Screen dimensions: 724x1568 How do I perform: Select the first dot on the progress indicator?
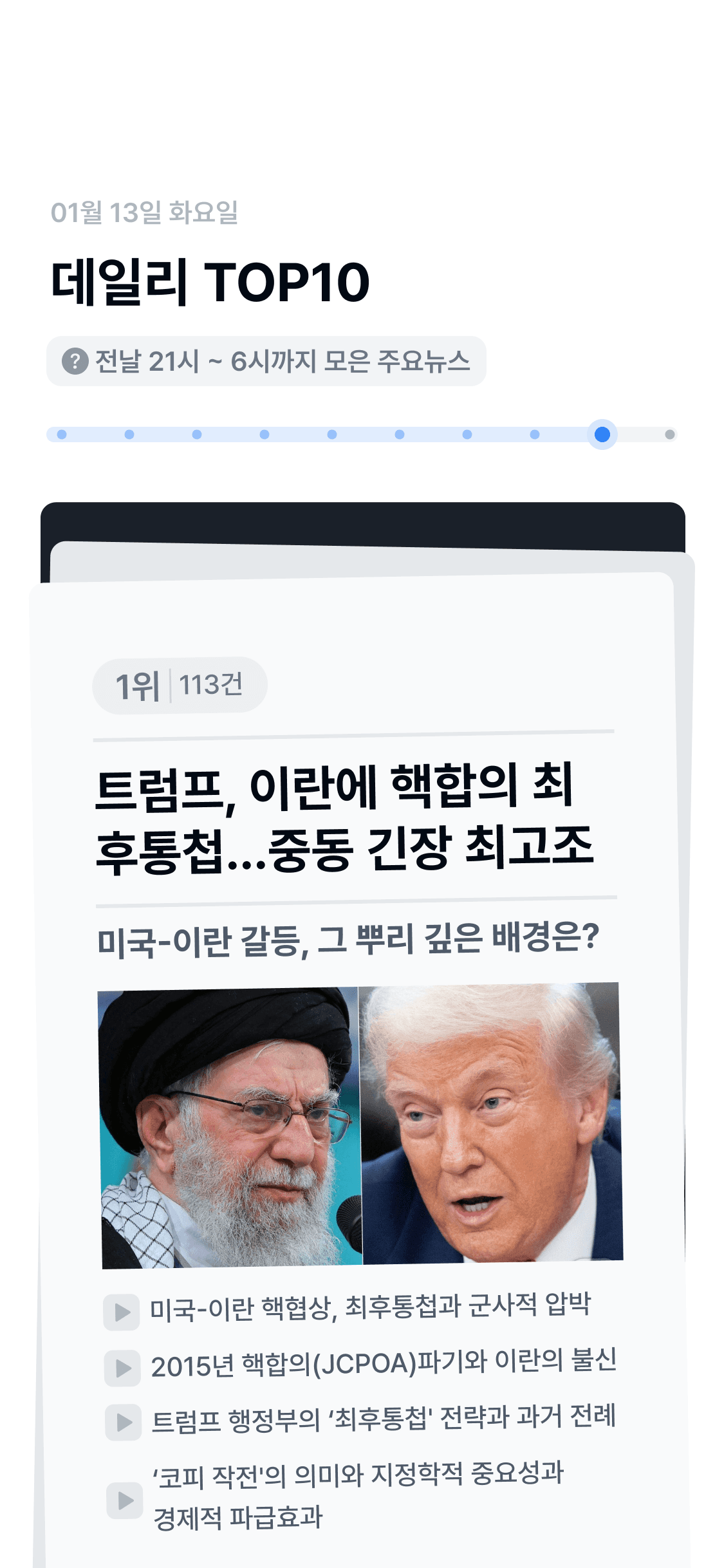click(x=62, y=434)
